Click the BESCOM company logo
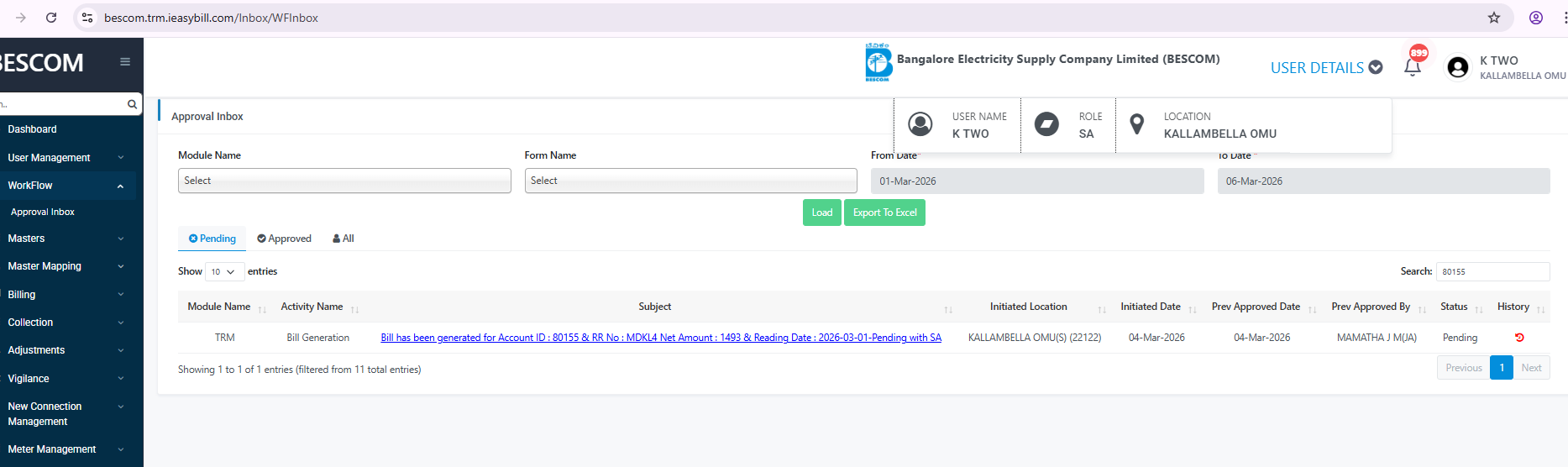 pos(878,62)
